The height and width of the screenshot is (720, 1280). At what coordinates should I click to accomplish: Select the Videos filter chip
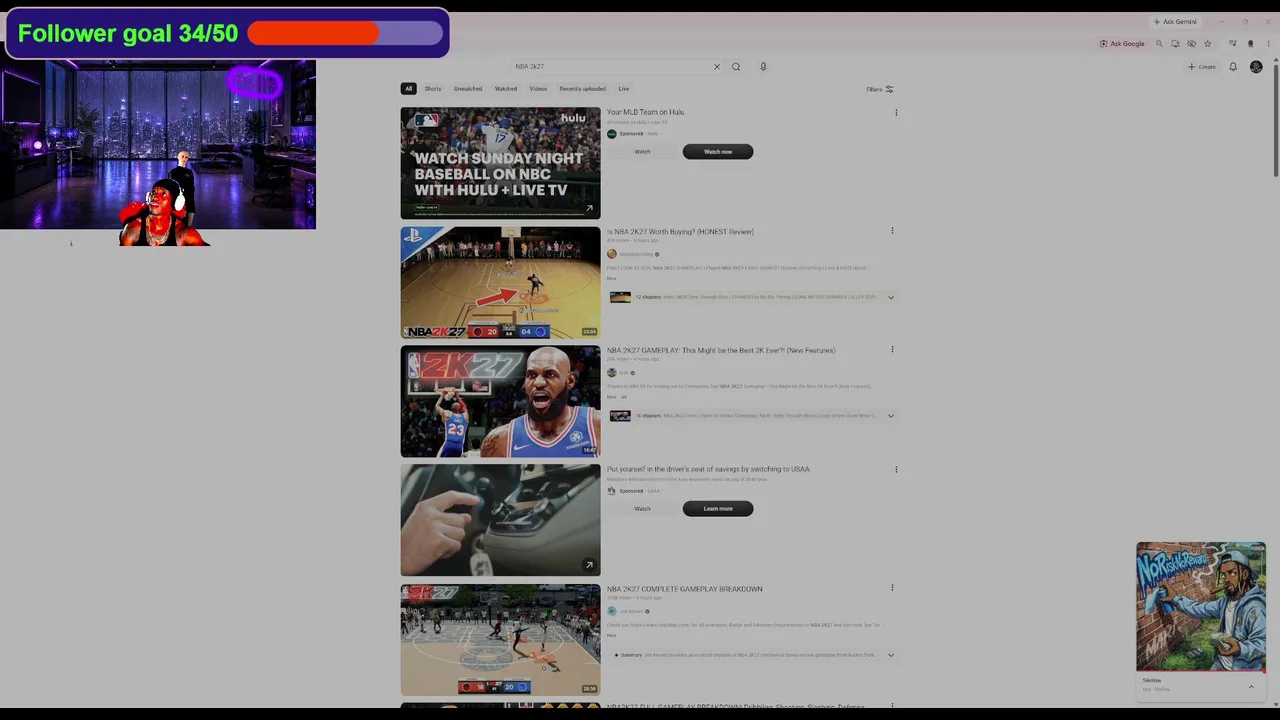click(538, 89)
